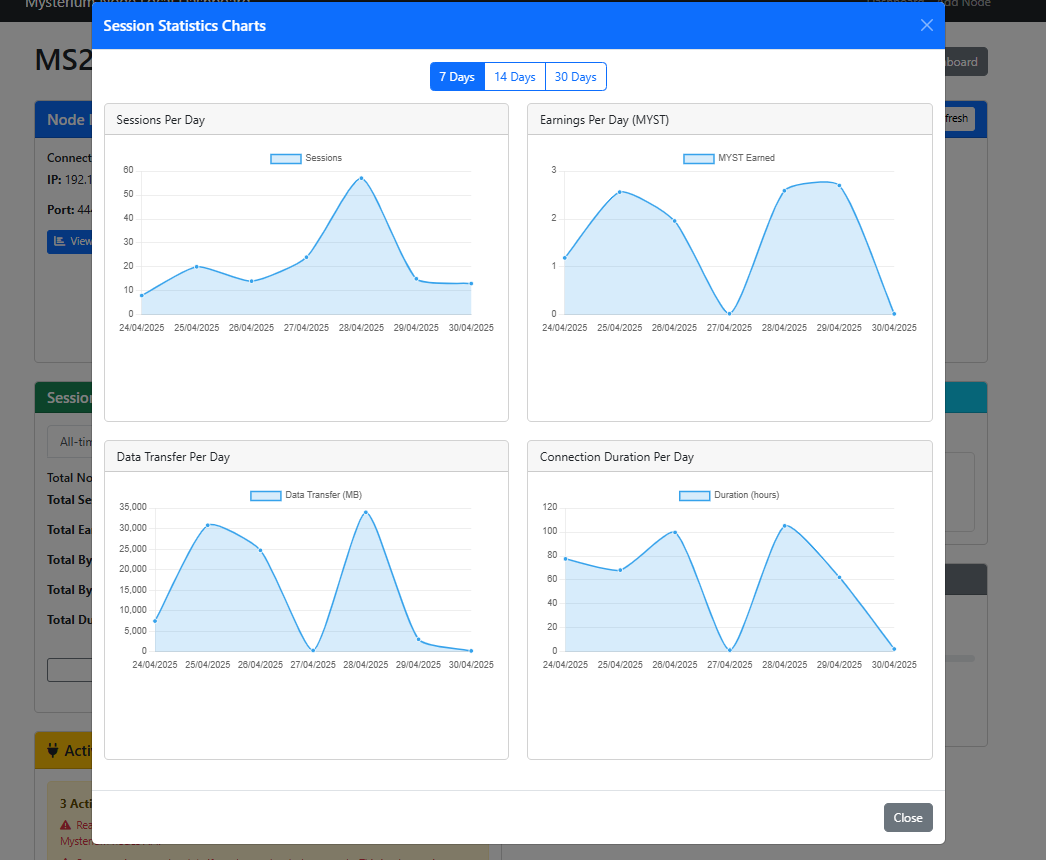Click the 30/04/2025 x-axis label under Earnings chart

coord(894,328)
